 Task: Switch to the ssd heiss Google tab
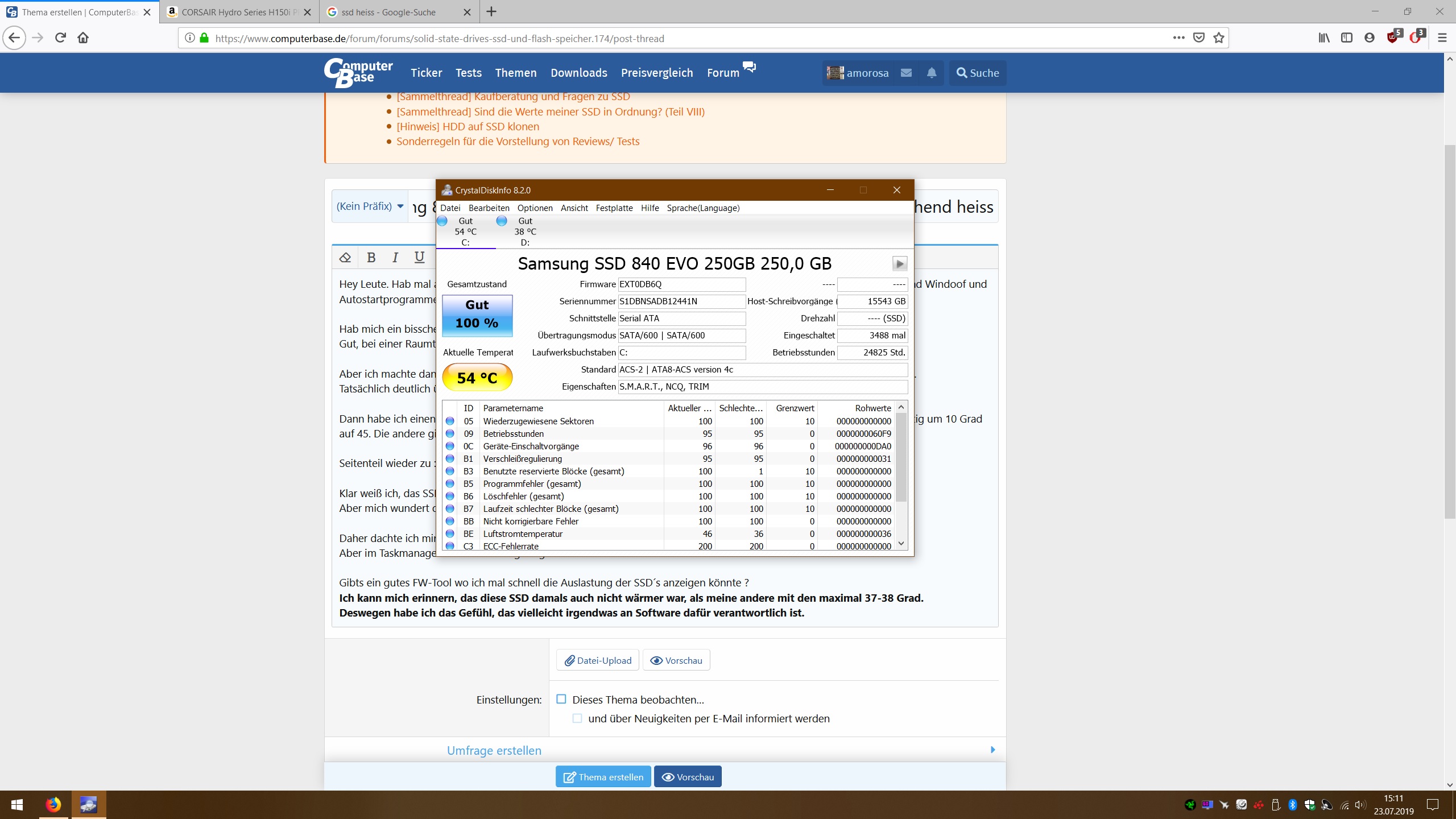(x=388, y=12)
